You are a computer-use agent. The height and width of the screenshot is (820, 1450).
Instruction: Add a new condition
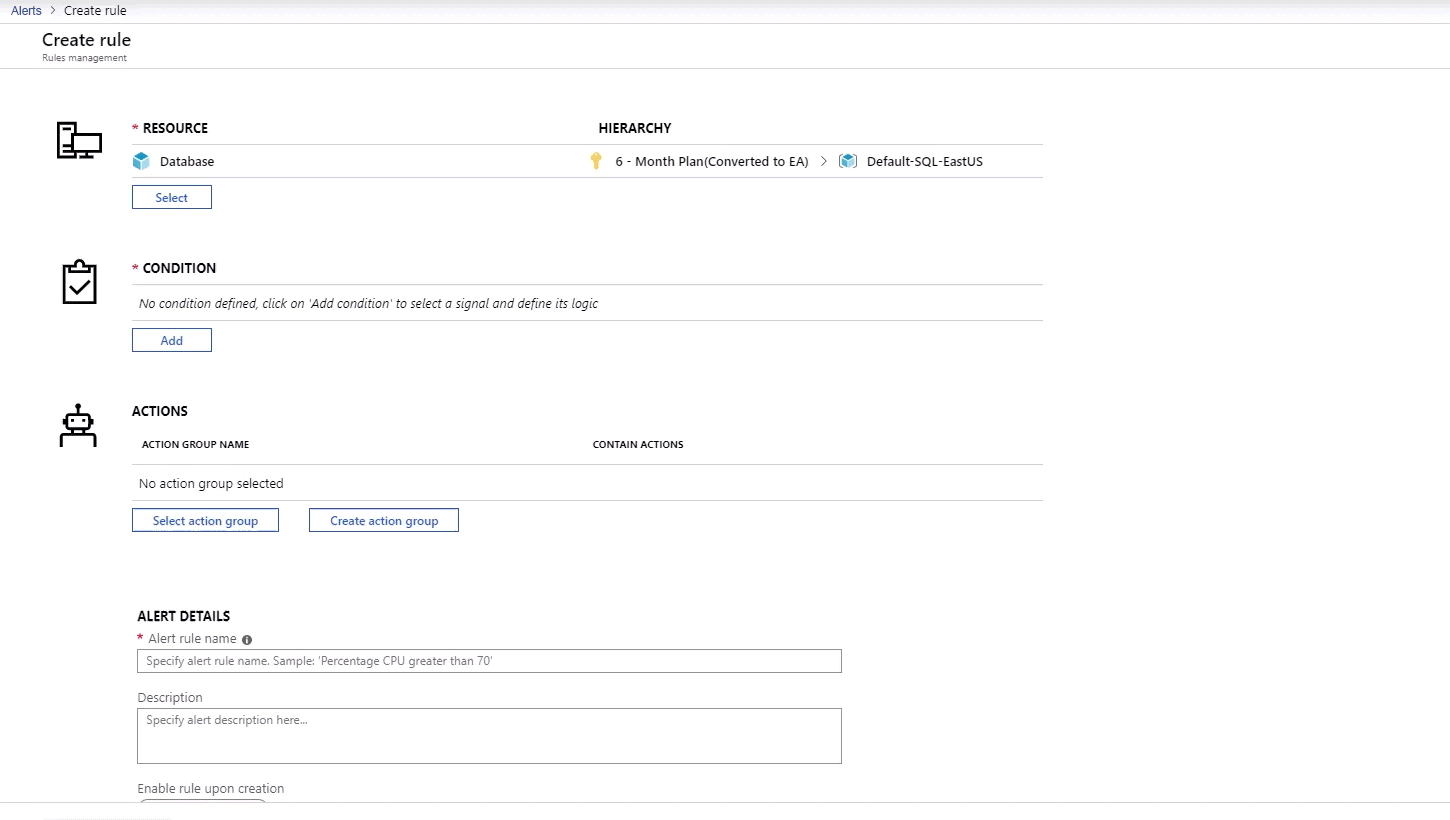pyautogui.click(x=172, y=341)
